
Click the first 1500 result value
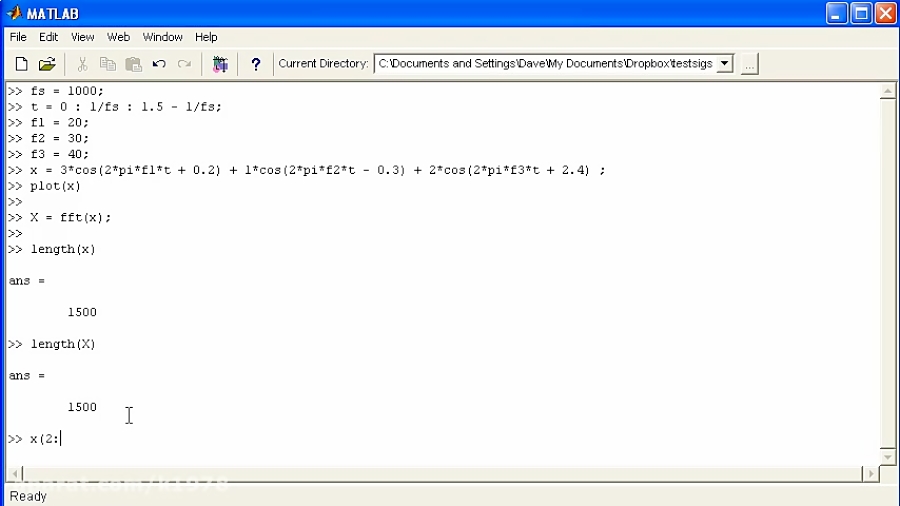coord(82,312)
